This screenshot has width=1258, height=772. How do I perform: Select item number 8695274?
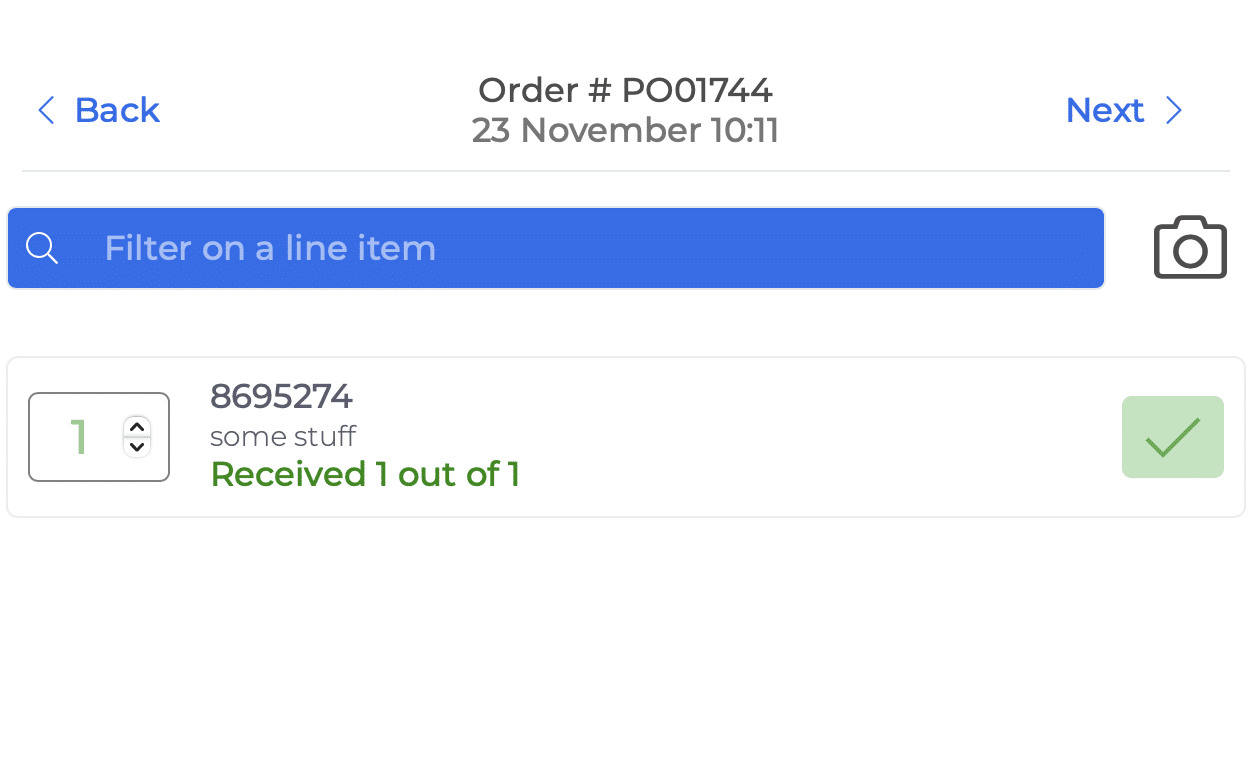[281, 396]
